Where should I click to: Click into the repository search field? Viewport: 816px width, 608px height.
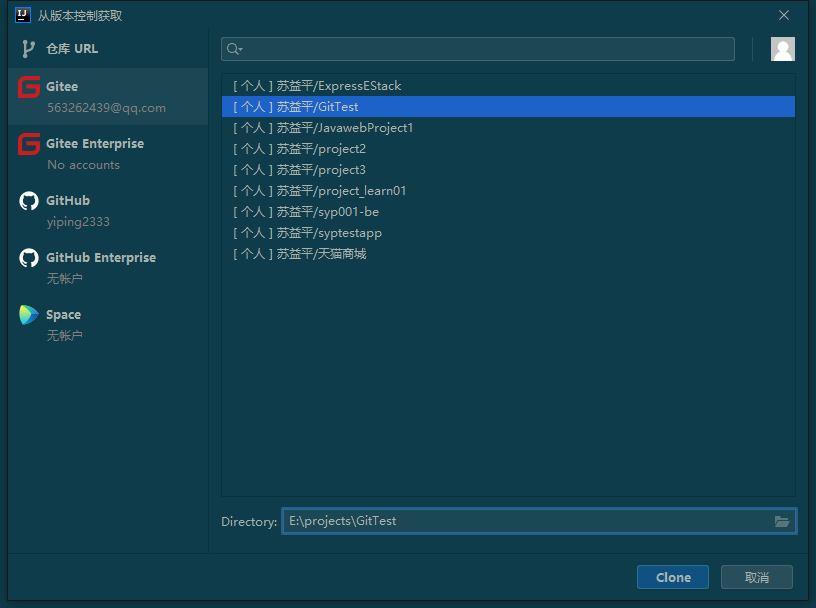(478, 49)
